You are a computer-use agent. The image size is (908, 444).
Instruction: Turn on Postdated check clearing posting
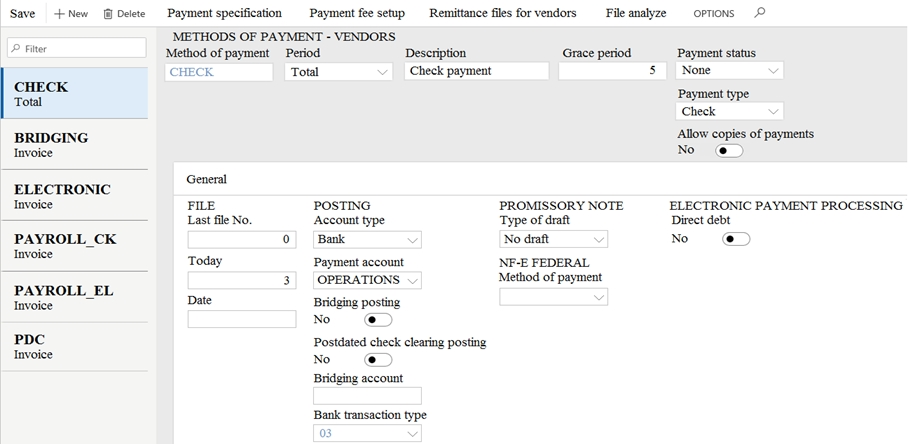tap(378, 360)
